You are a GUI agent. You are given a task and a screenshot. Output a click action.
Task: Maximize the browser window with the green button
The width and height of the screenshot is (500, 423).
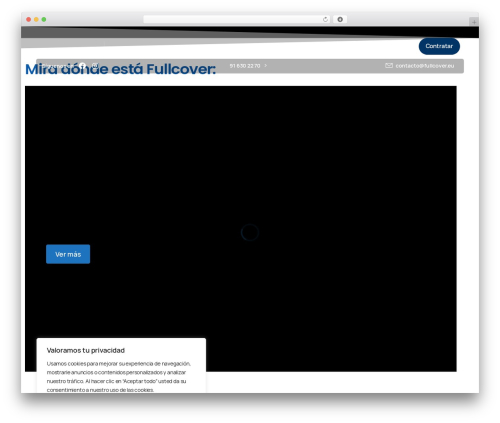pyautogui.click(x=44, y=19)
